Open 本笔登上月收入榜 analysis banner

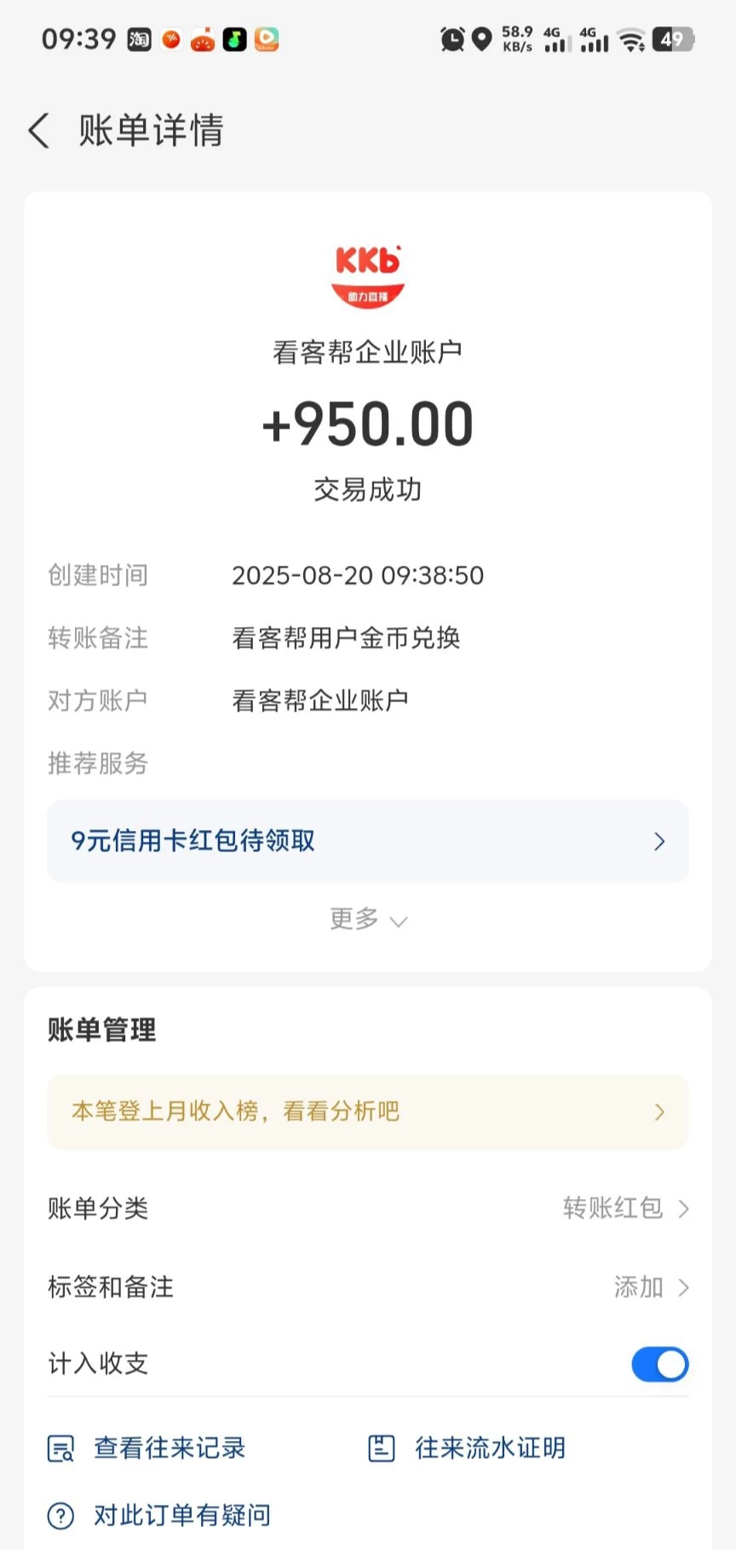[x=368, y=1111]
